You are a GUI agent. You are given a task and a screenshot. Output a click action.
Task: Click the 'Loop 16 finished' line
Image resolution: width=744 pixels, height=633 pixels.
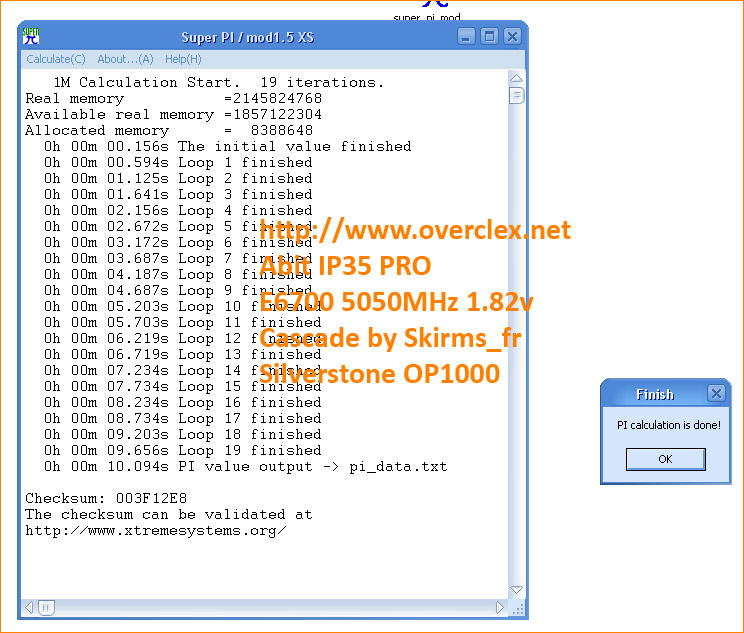[183, 403]
